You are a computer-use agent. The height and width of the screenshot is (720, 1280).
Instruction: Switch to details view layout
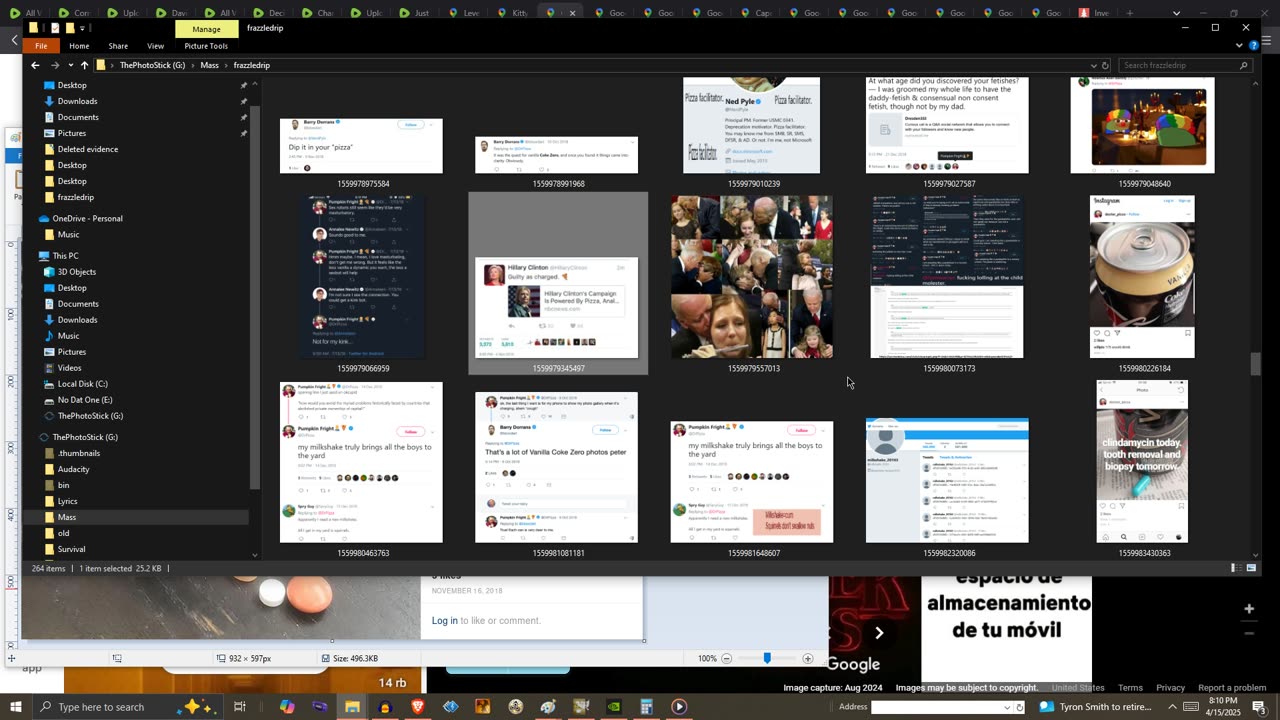1234,568
